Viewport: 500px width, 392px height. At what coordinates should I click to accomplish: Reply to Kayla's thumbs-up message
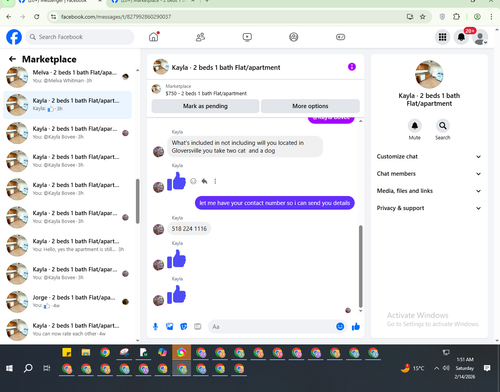tap(204, 181)
